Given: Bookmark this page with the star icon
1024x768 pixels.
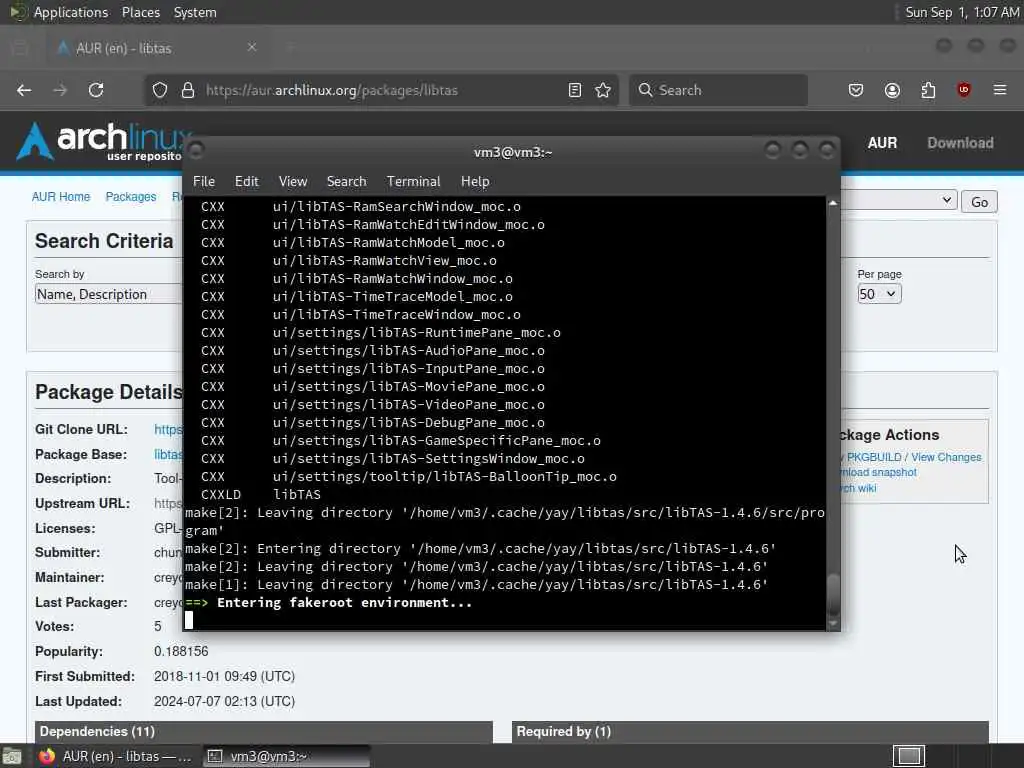Looking at the screenshot, I should pyautogui.click(x=603, y=90).
